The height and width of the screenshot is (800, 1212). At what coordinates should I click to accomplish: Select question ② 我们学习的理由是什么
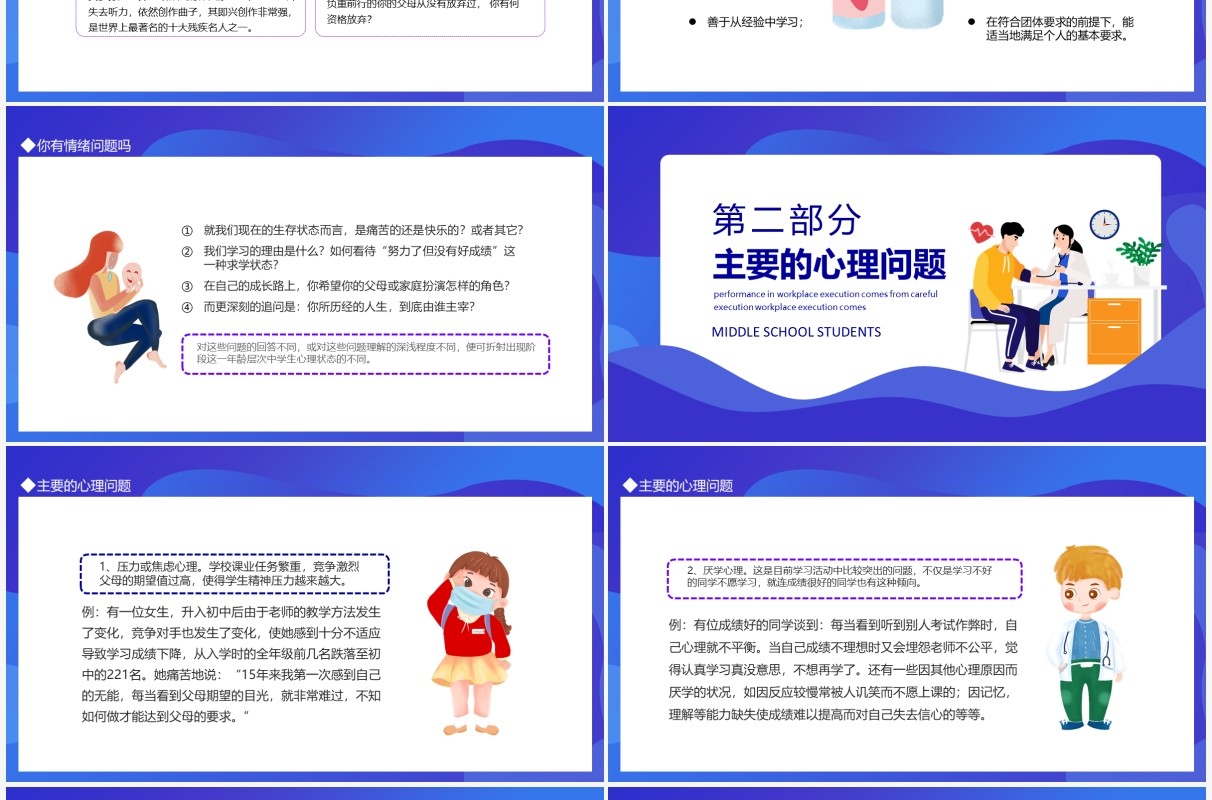click(x=349, y=258)
